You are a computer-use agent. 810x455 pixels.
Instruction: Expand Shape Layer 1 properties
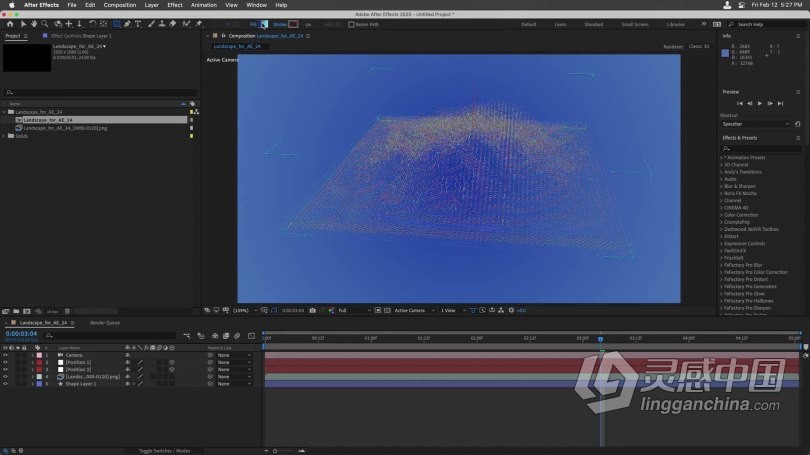(33, 384)
